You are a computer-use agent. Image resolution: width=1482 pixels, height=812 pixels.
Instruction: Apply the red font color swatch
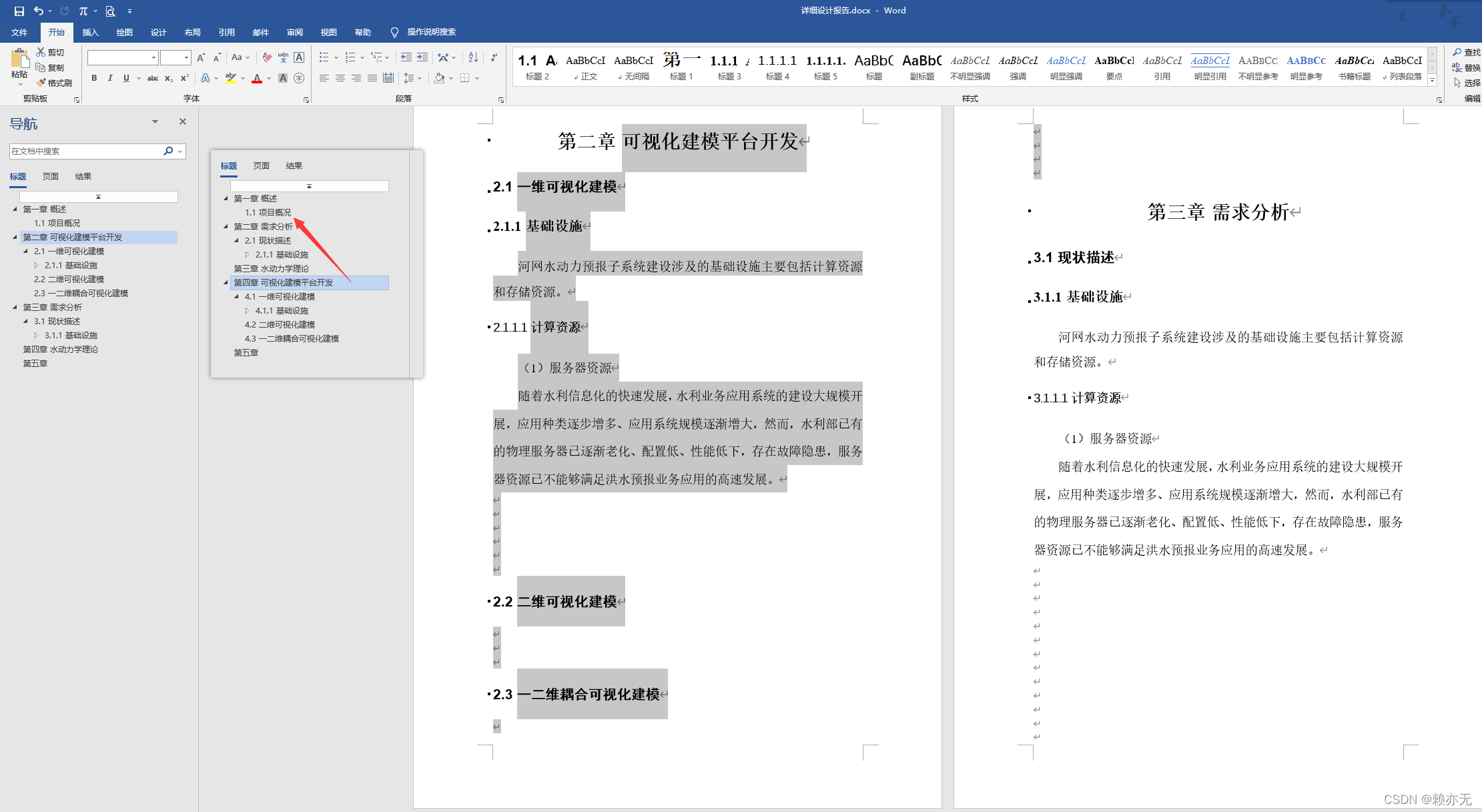click(x=257, y=79)
